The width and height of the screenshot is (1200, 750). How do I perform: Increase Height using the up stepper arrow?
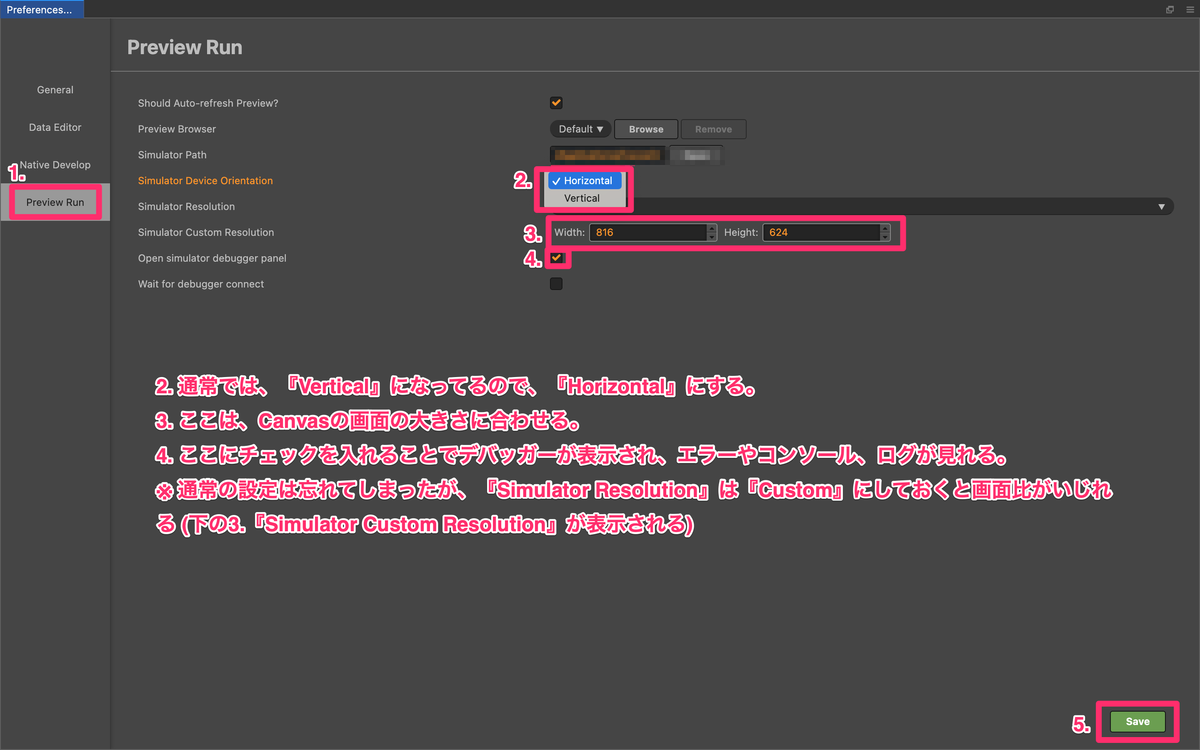click(885, 228)
